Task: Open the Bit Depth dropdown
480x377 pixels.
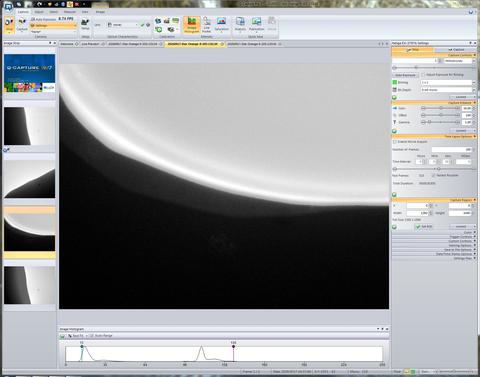Action: (447, 90)
